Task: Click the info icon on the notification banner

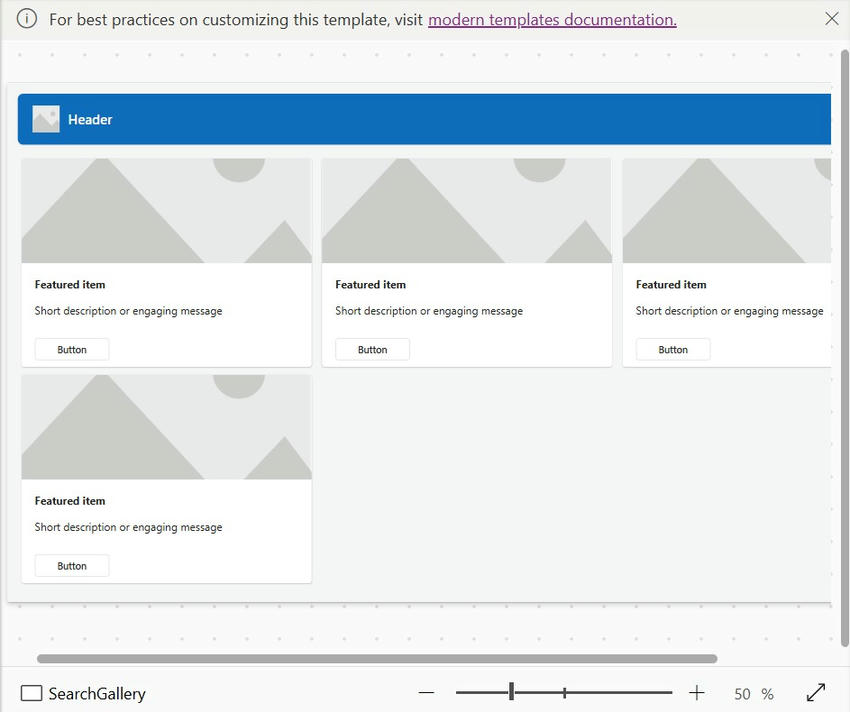Action: tap(26, 18)
